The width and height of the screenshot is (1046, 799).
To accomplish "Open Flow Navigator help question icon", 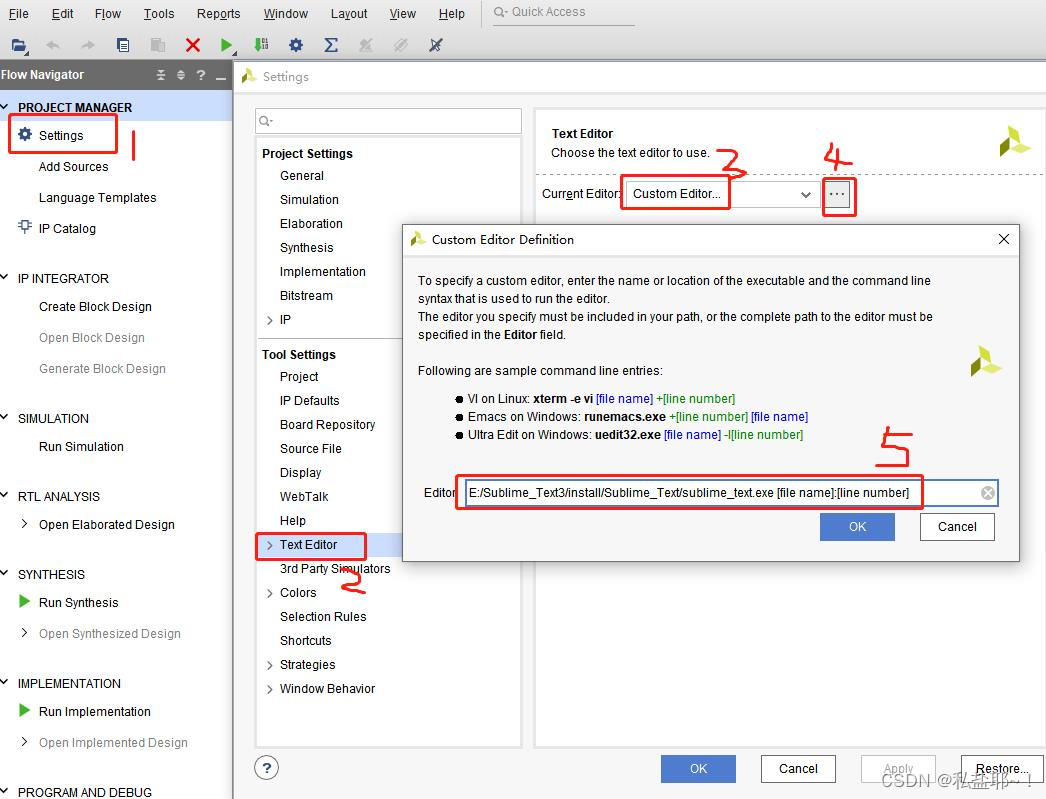I will pyautogui.click(x=201, y=75).
